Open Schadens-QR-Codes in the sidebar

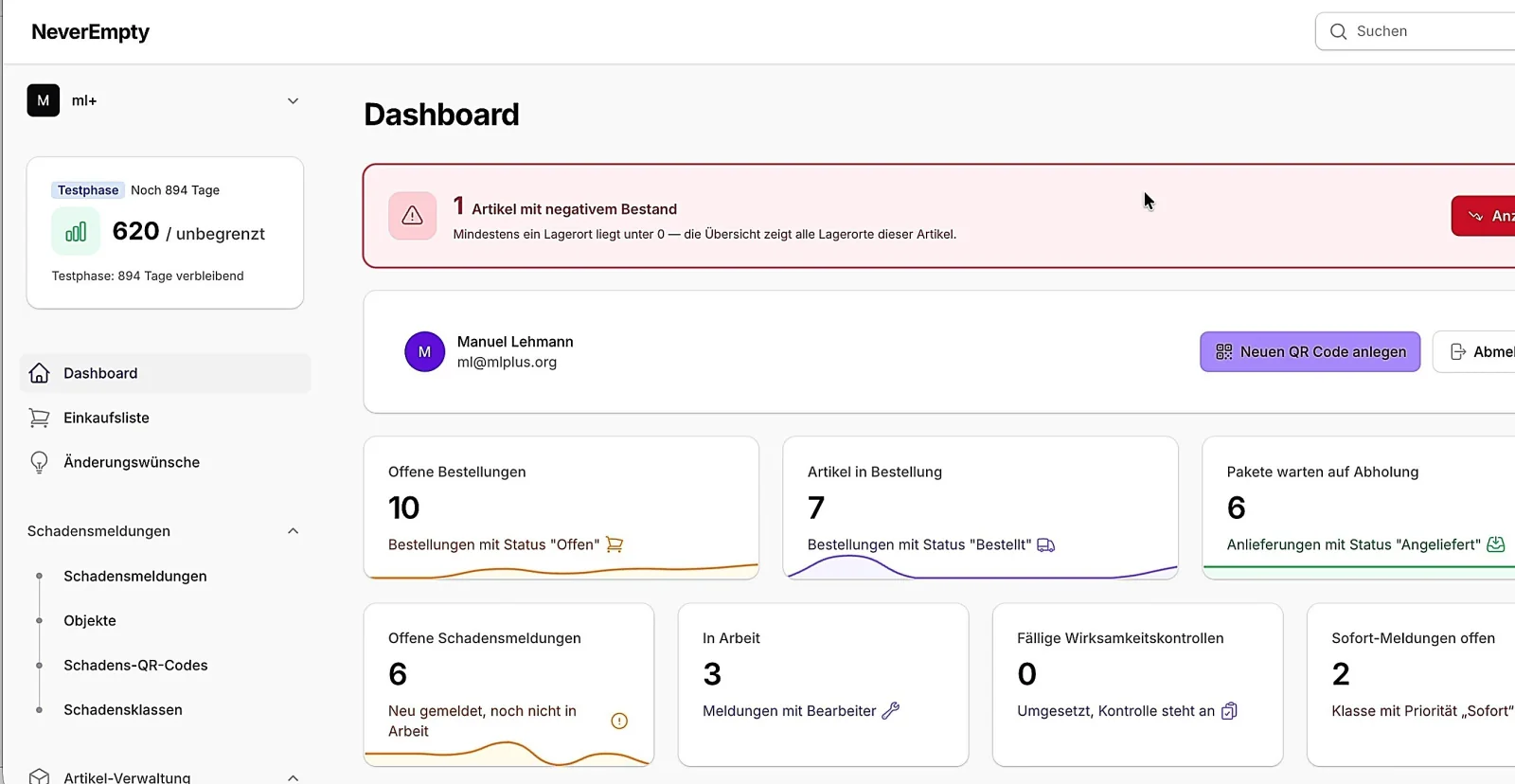(135, 665)
